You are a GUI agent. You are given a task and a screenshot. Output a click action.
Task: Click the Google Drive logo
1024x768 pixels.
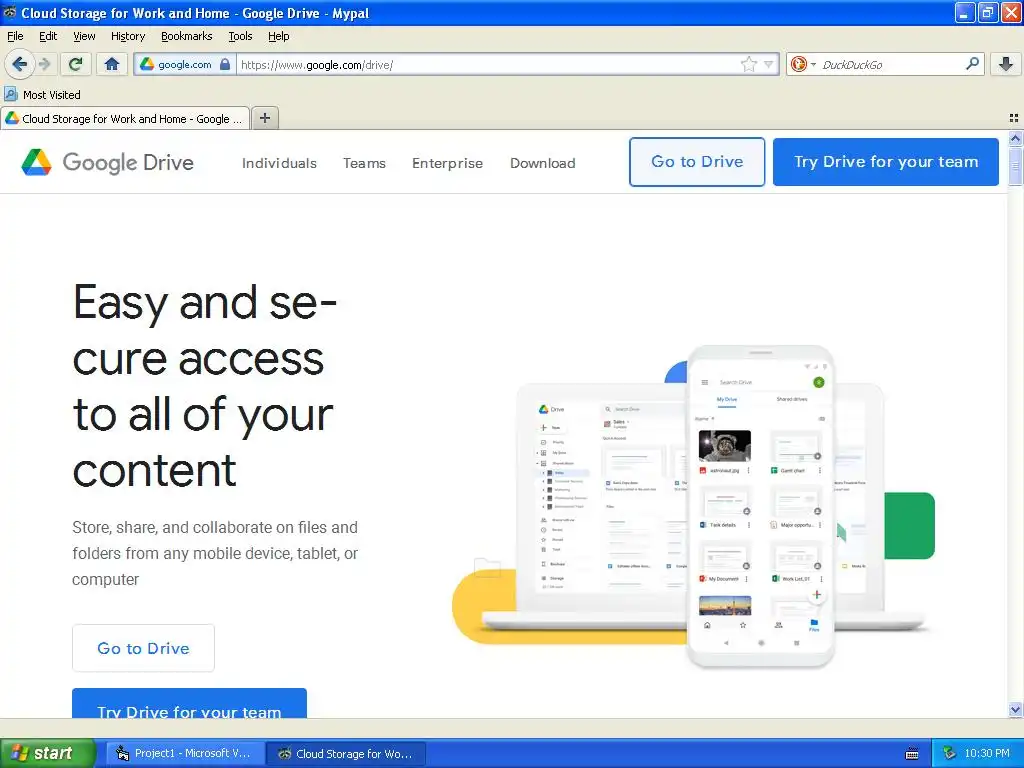[x=108, y=162]
